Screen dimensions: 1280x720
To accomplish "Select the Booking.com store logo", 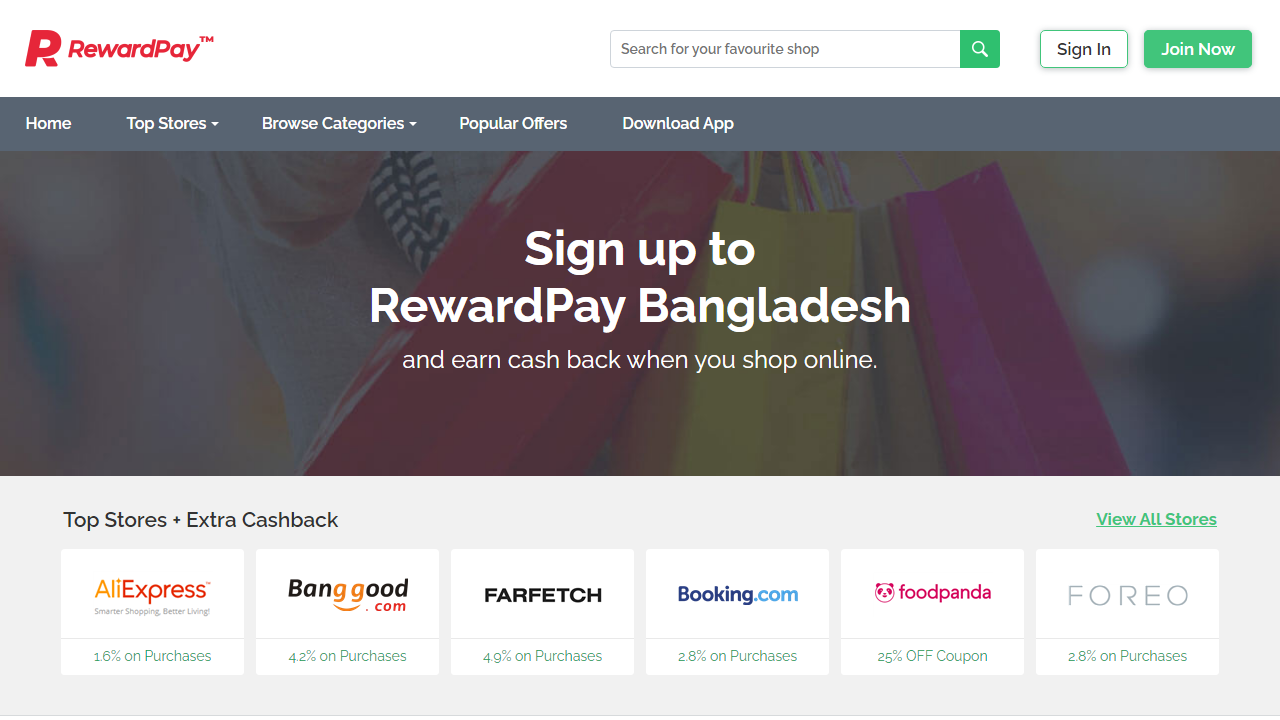I will click(737, 594).
